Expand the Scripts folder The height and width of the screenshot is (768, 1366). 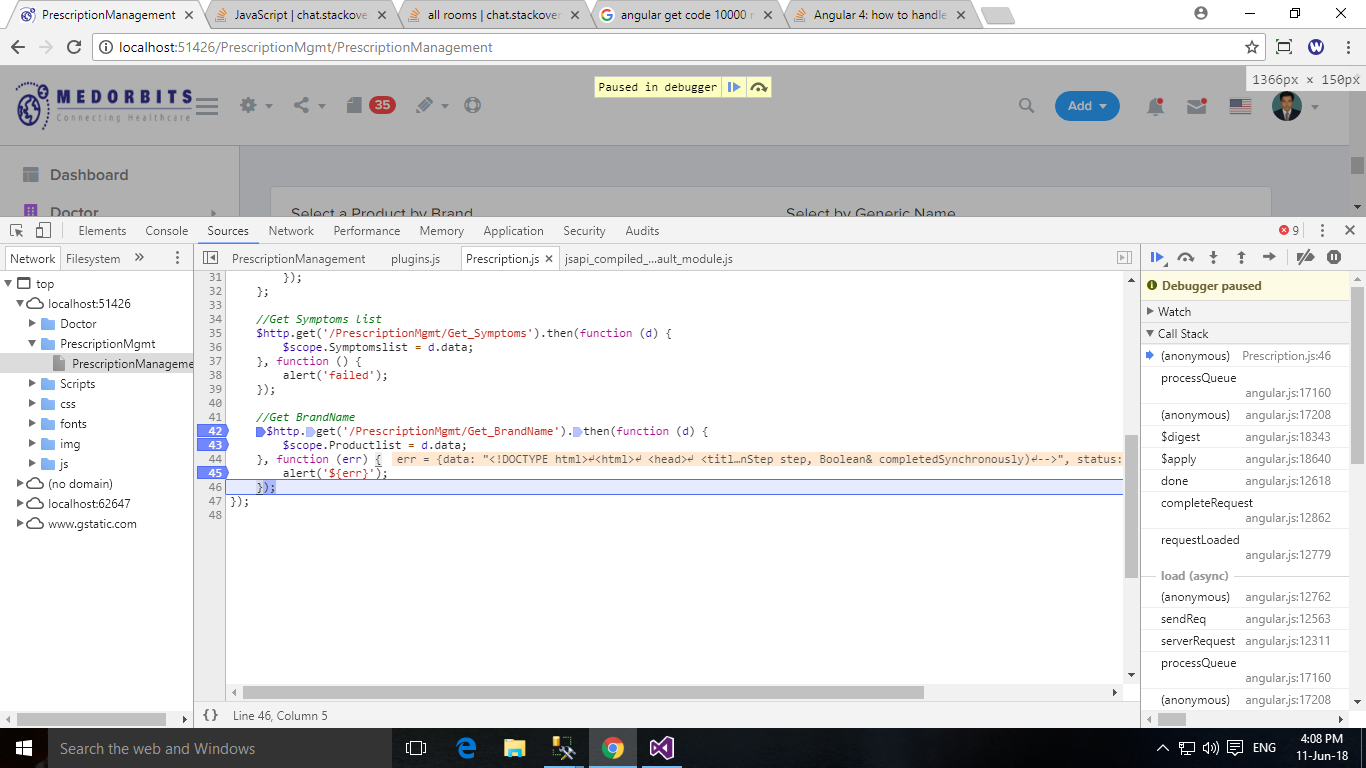tap(33, 384)
